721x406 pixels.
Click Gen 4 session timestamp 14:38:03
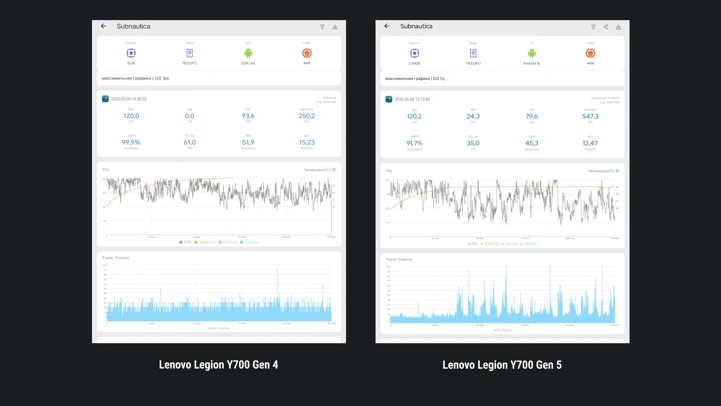[x=129, y=99]
